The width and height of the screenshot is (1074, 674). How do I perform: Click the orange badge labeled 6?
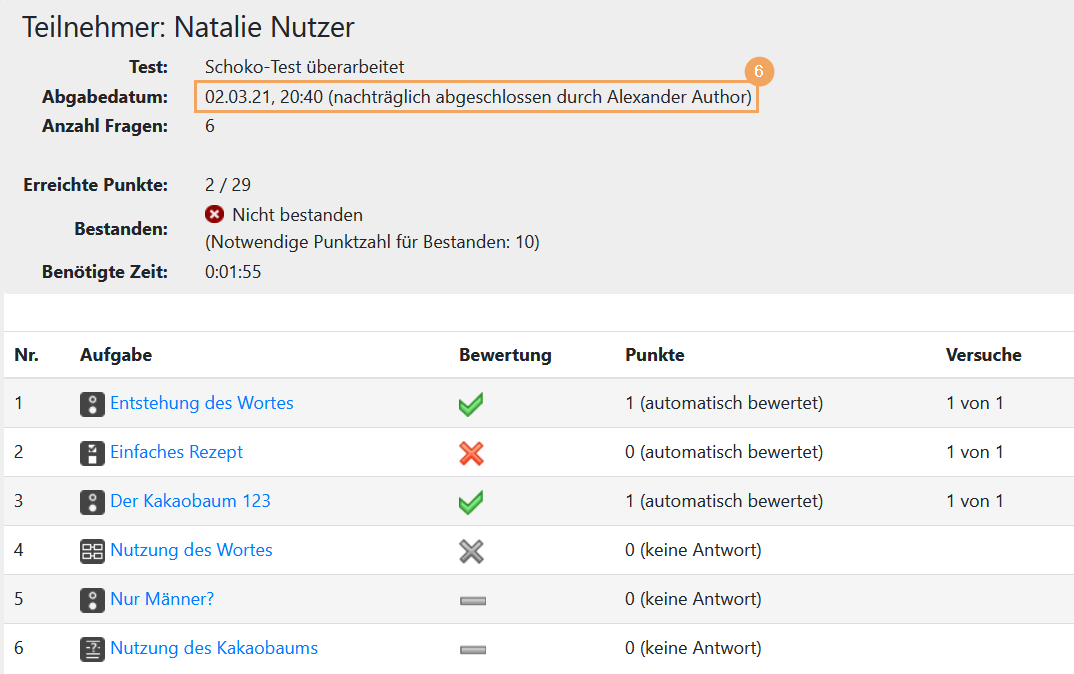pyautogui.click(x=759, y=72)
